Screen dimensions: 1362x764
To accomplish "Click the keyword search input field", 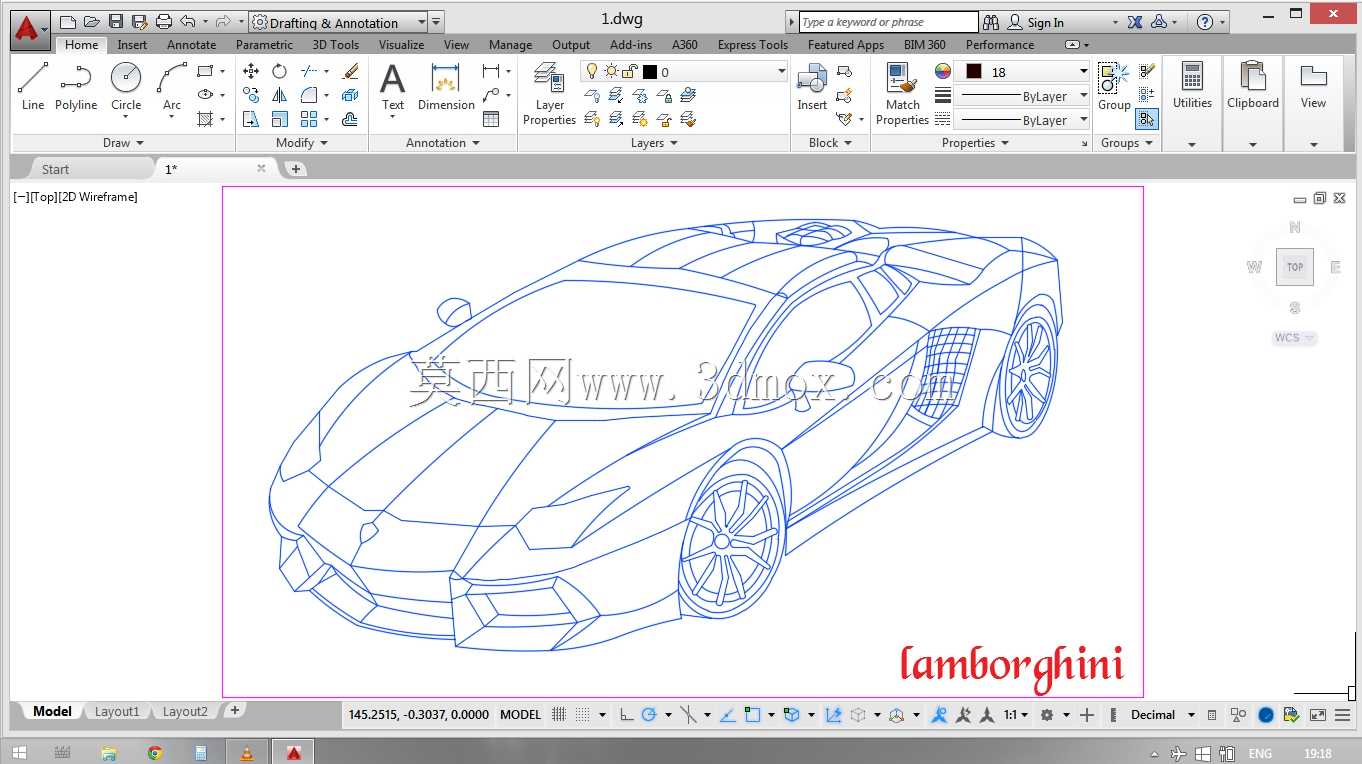I will coord(888,22).
